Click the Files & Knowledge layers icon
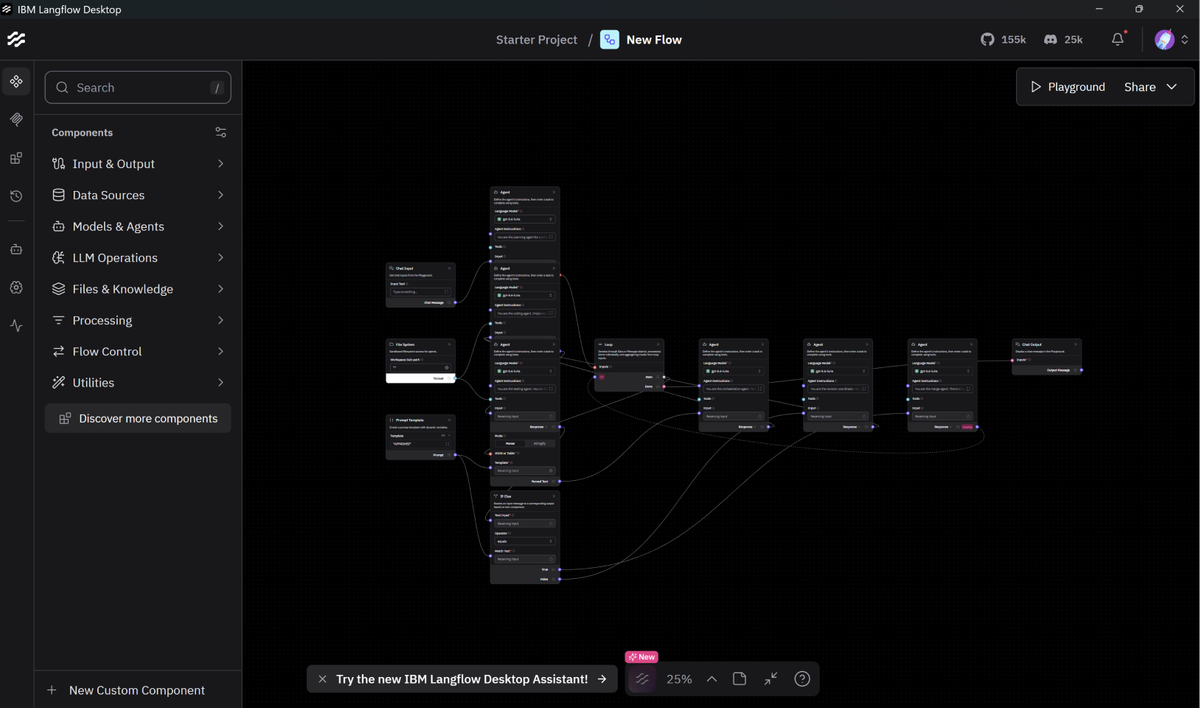 59,289
